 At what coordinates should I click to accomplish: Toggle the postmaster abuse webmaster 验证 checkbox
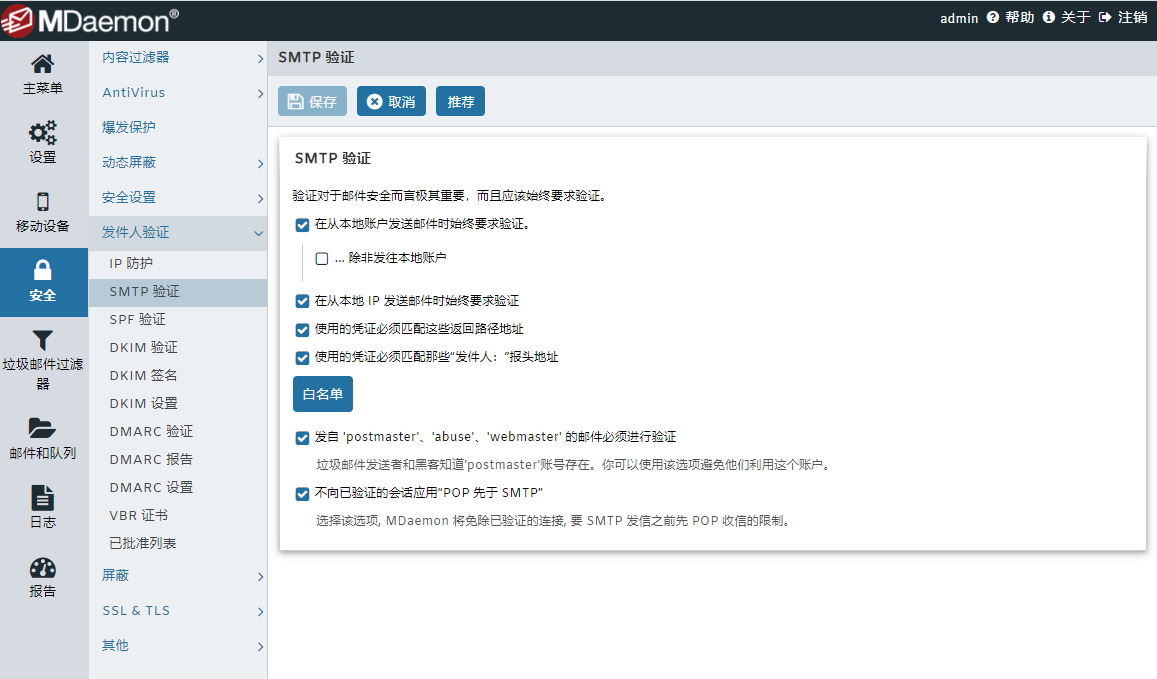[302, 438]
